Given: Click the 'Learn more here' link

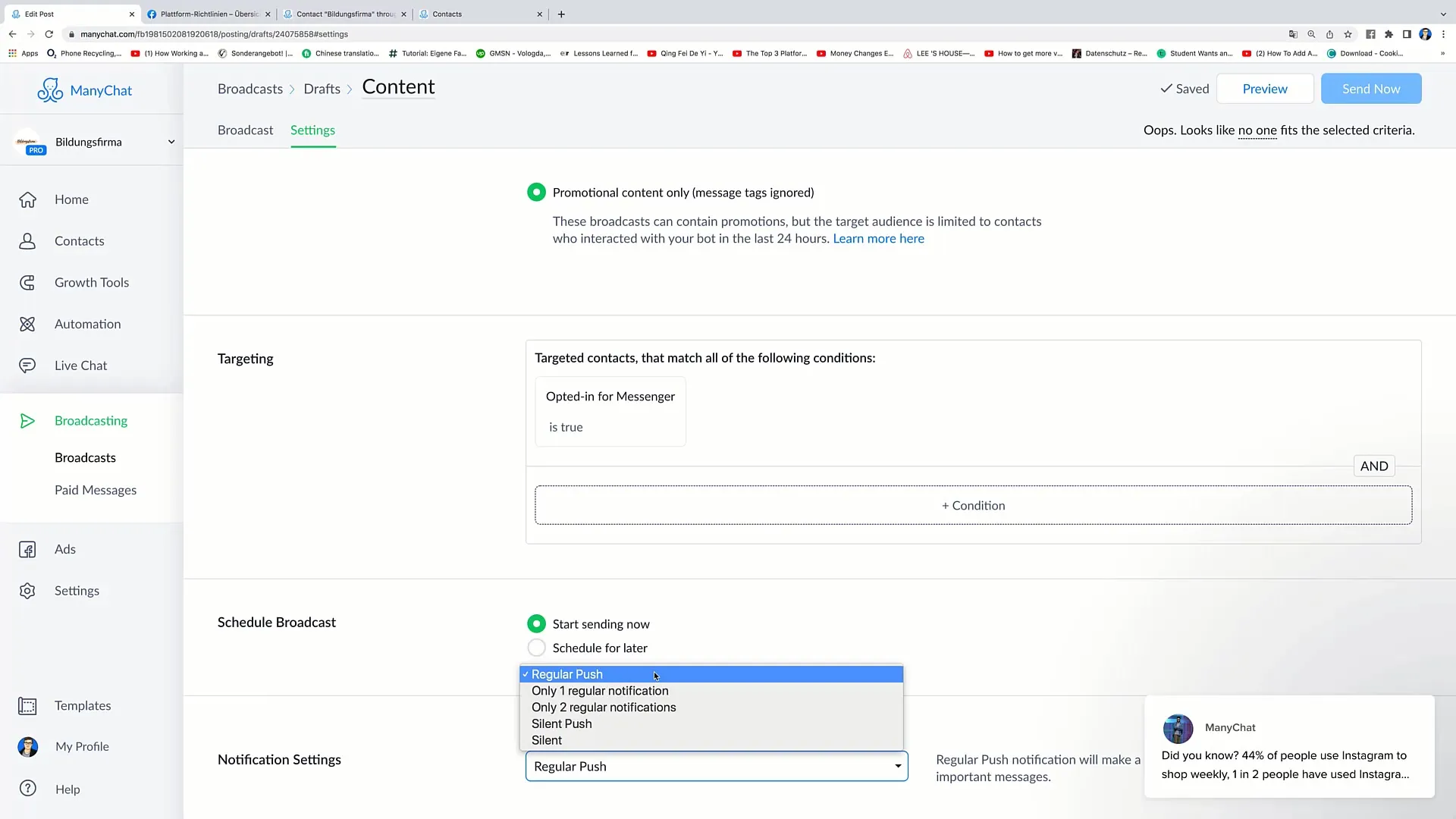Looking at the screenshot, I should [879, 238].
